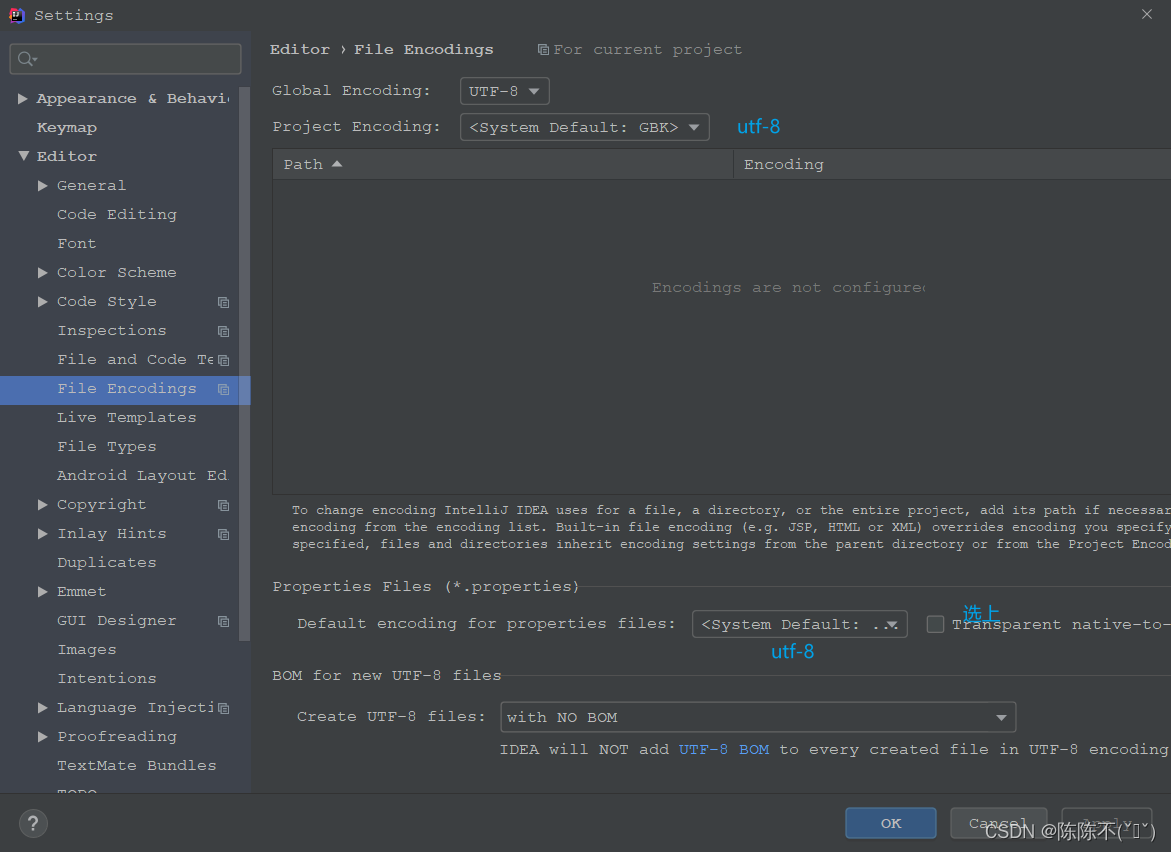1171x852 pixels.
Task: Expand the Inlay Hints node arrow
Action: click(43, 534)
